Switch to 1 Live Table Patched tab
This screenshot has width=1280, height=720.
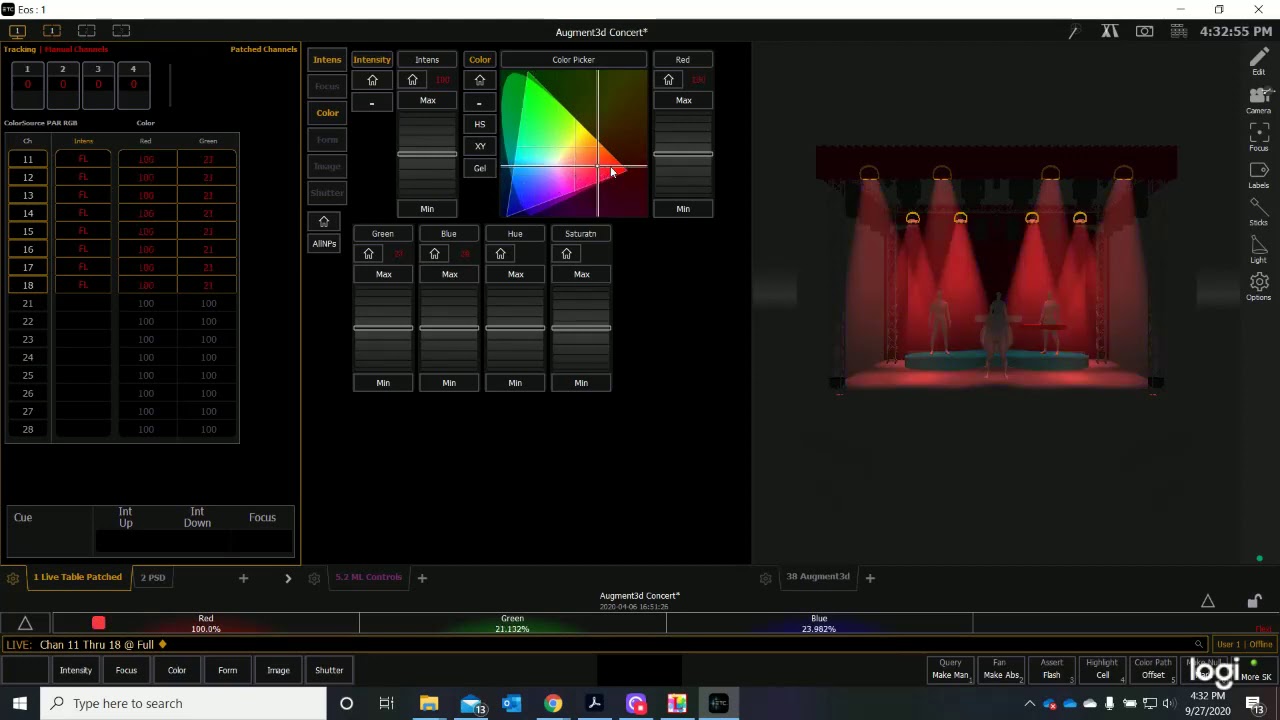78,577
